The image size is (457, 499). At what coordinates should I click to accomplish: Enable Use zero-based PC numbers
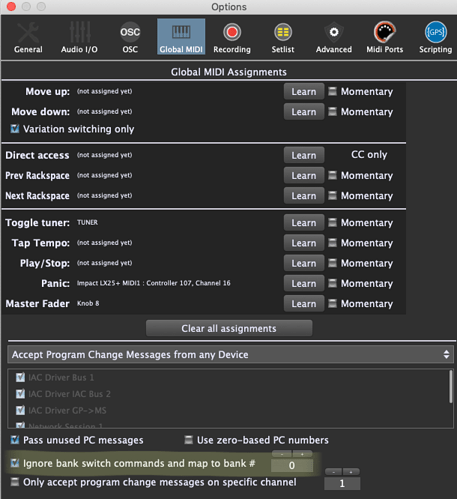pyautogui.click(x=189, y=440)
